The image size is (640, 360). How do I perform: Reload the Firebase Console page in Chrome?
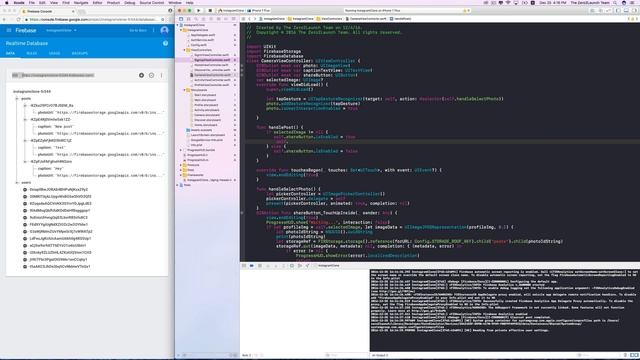[18, 19]
